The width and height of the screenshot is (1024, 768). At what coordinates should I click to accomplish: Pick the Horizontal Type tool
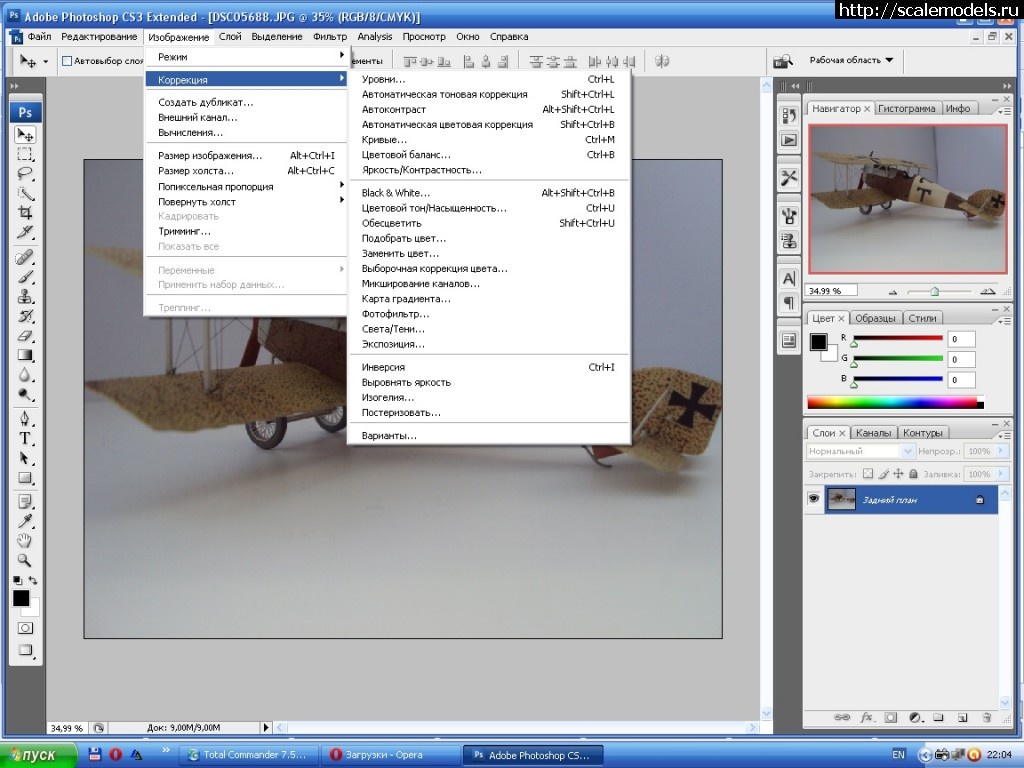[26, 439]
